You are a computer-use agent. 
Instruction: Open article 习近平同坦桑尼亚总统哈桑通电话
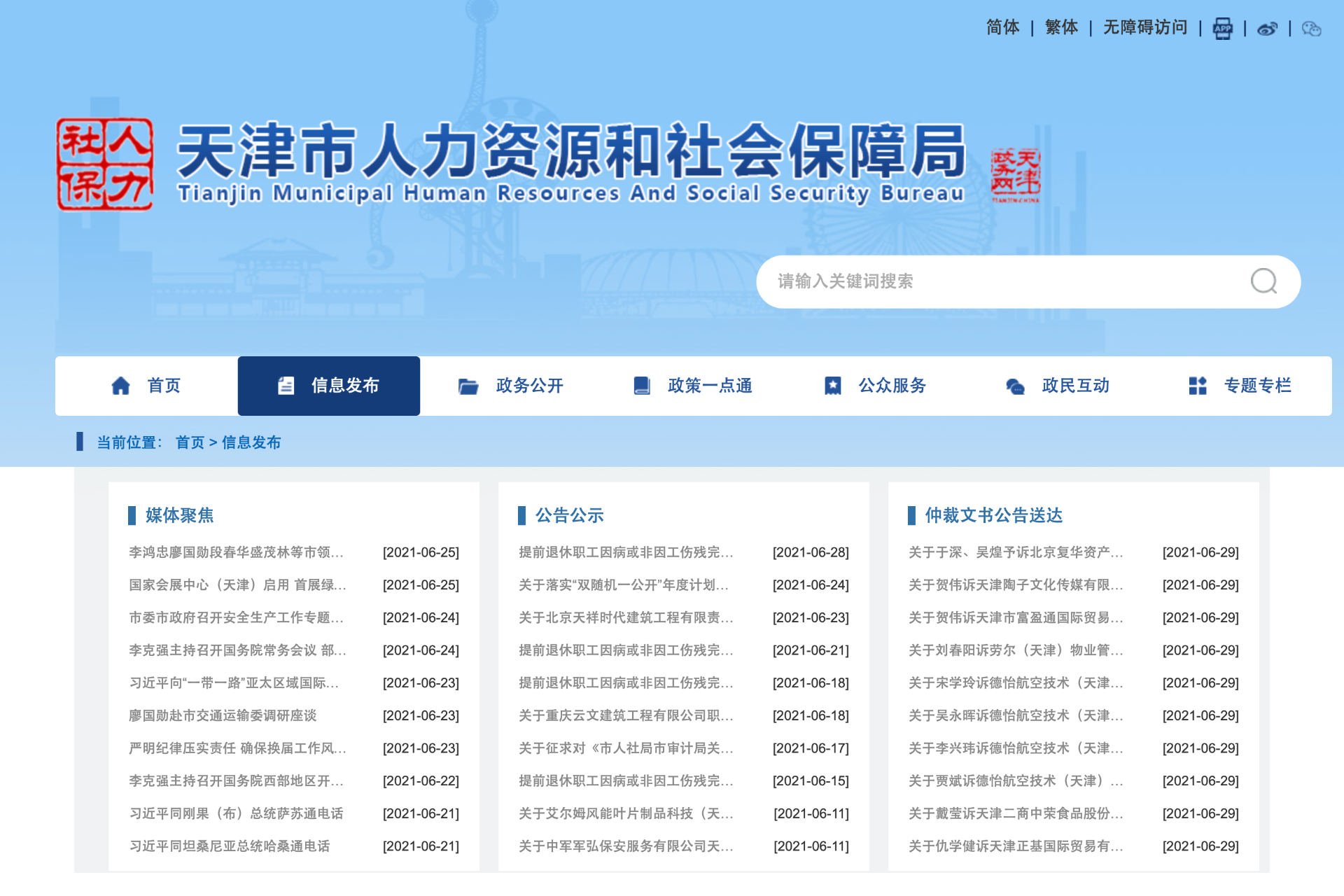coord(229,846)
